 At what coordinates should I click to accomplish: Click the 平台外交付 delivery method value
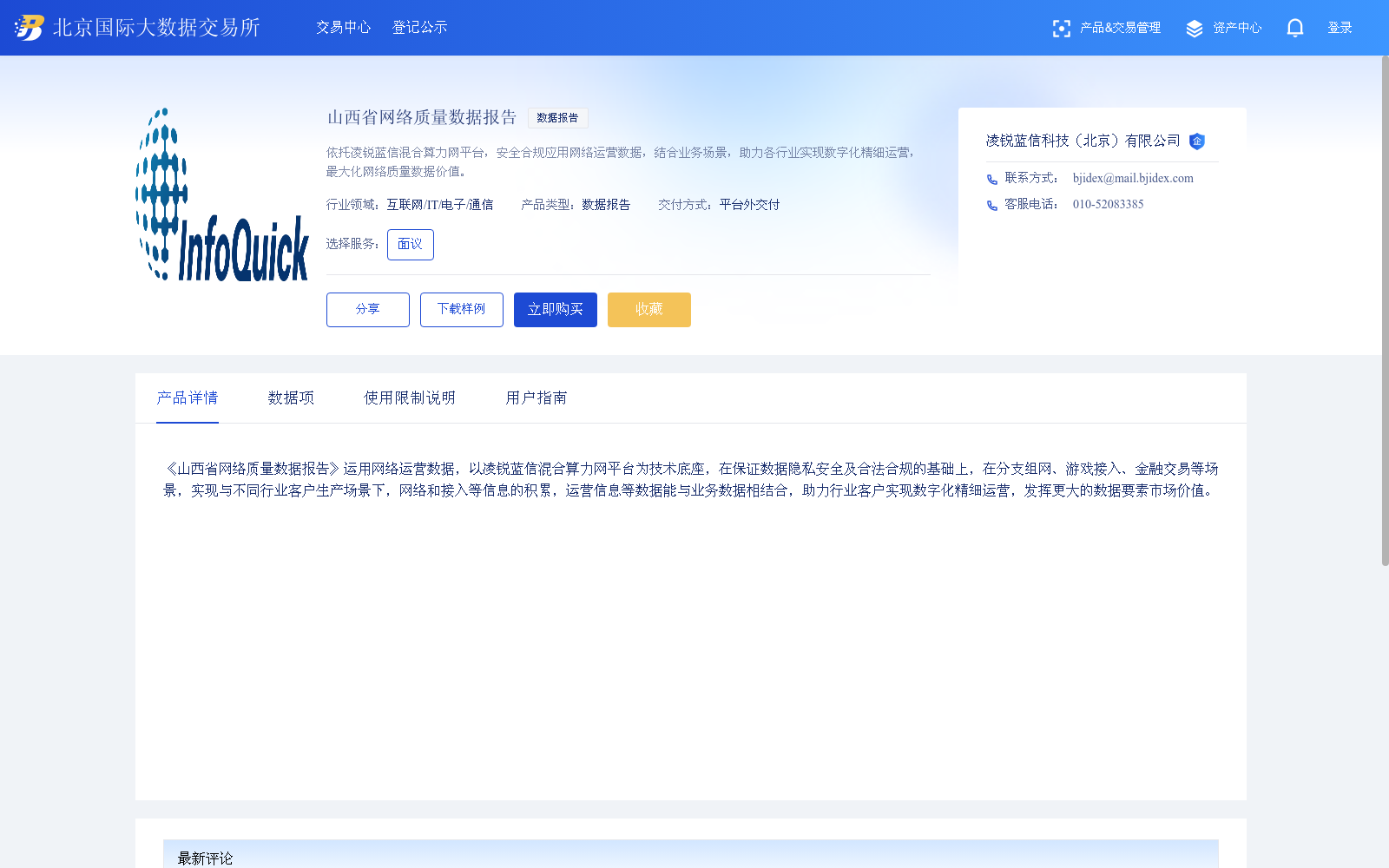pos(750,205)
